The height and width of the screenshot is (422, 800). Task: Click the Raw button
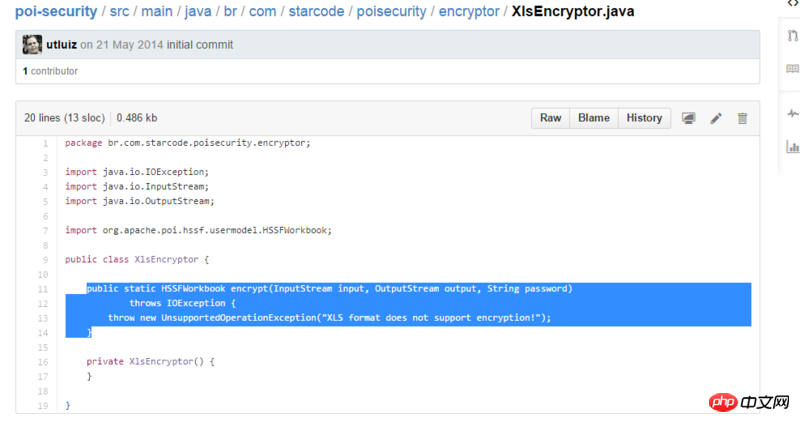point(550,118)
